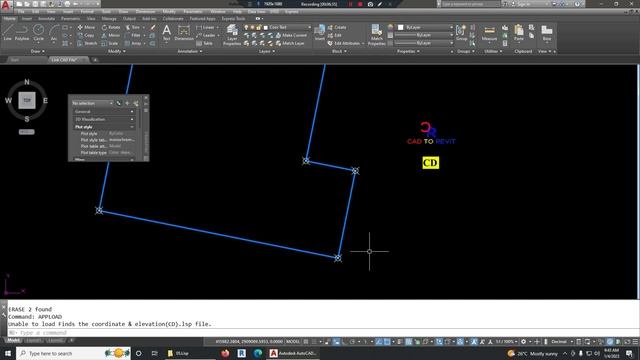Open the Layers panel expander
Viewport: 640px width, 360px height.
click(267, 51)
